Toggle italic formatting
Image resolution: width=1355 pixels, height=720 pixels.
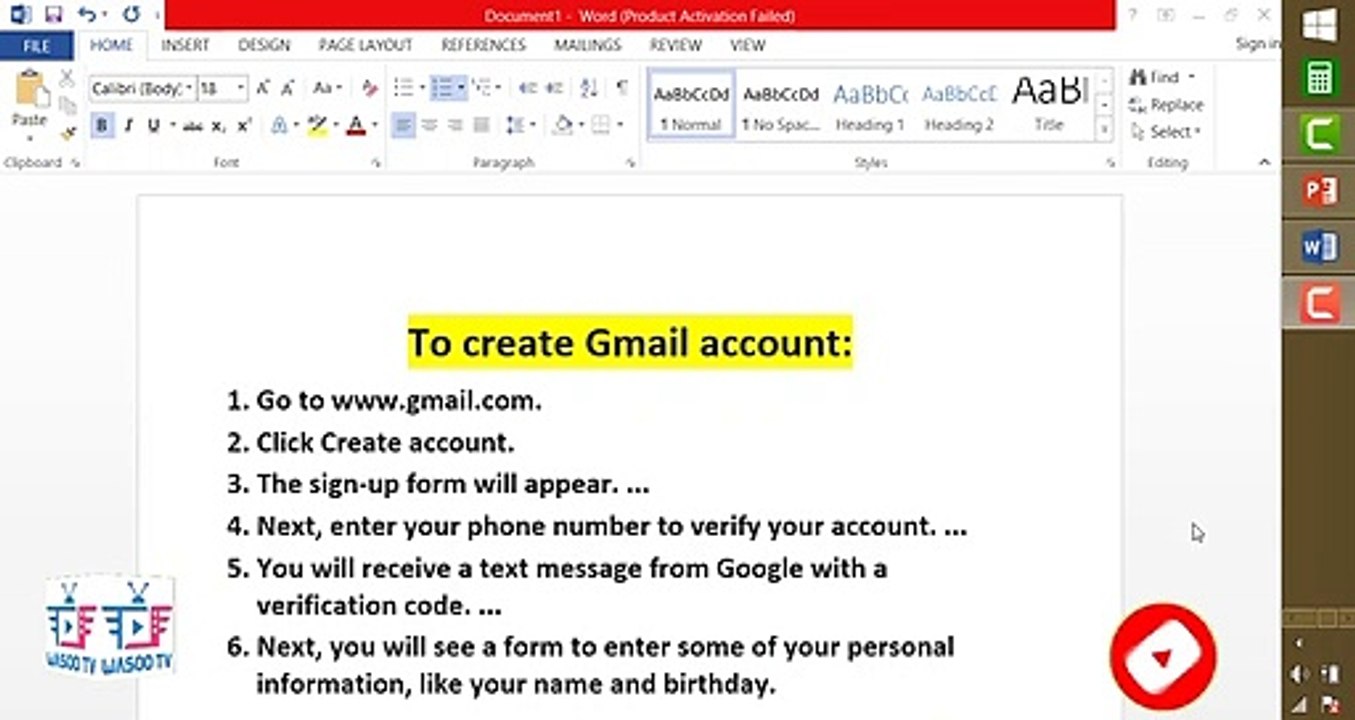coord(128,125)
